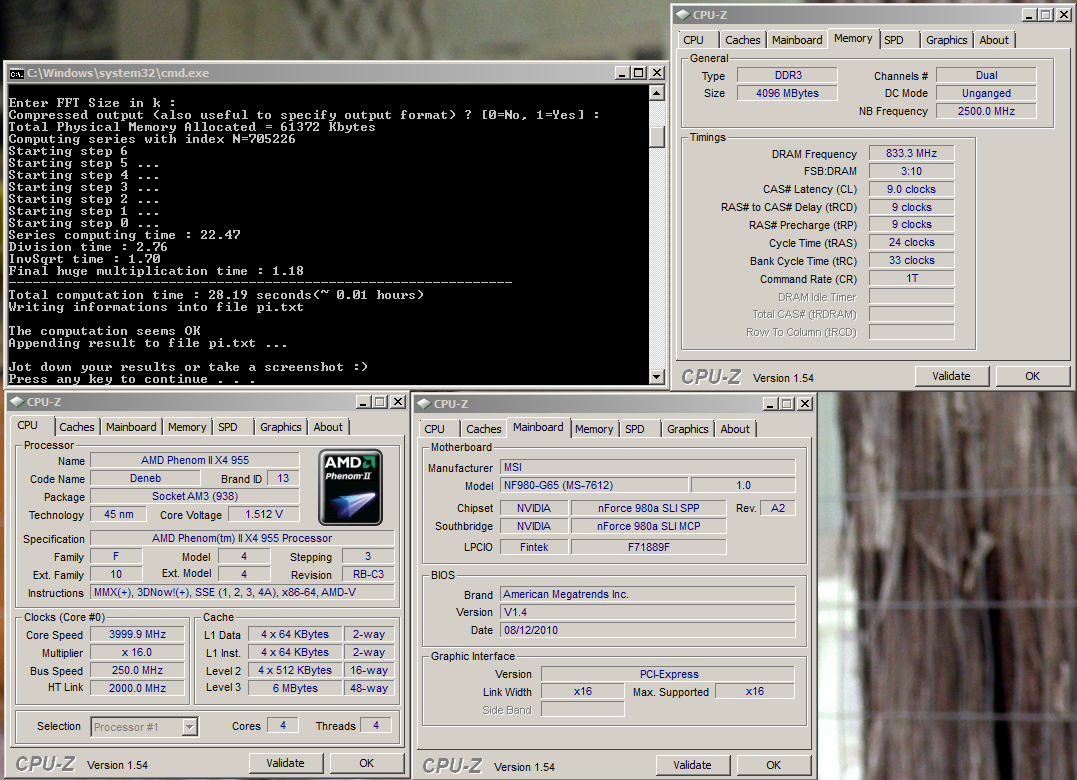Click the CPU-Z Memory window title icon
The width and height of the screenshot is (1077, 780).
tap(682, 14)
